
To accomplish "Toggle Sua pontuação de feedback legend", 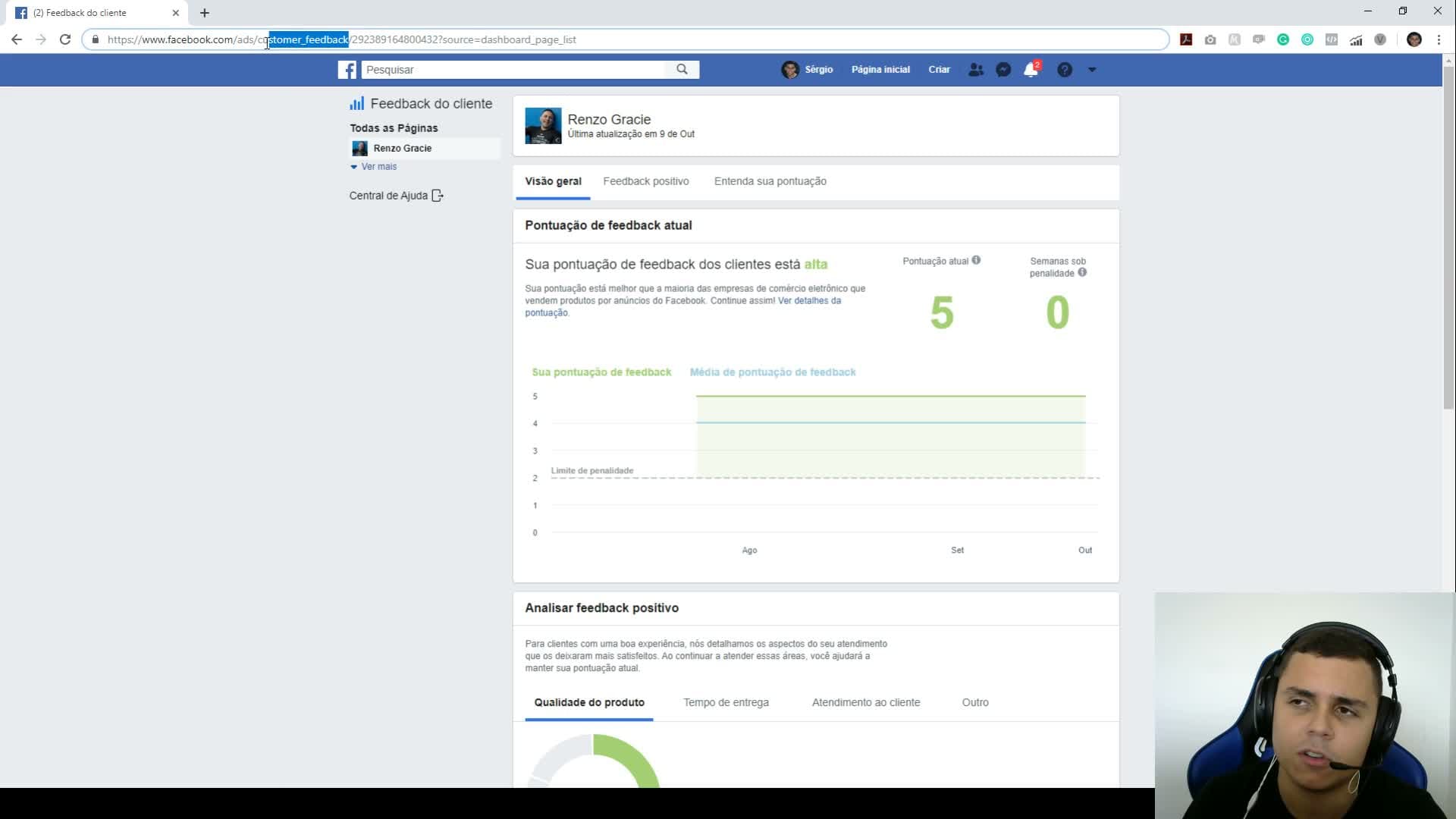I will 601,372.
